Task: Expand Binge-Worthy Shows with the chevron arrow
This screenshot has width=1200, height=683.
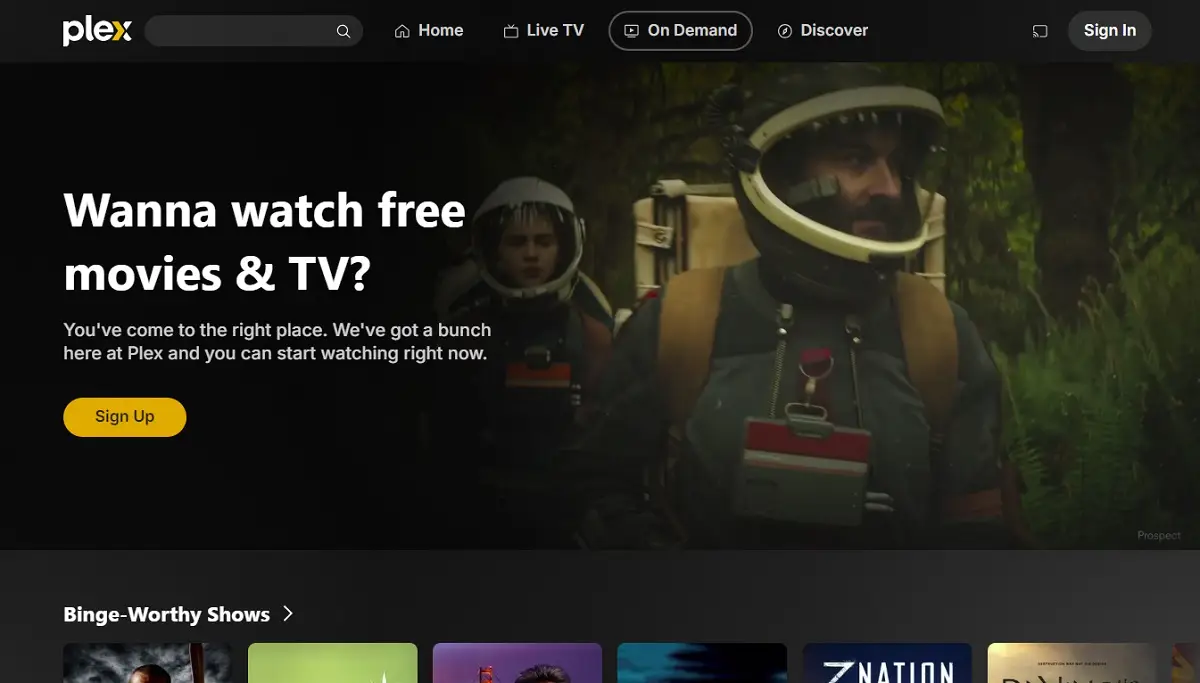Action: click(288, 614)
